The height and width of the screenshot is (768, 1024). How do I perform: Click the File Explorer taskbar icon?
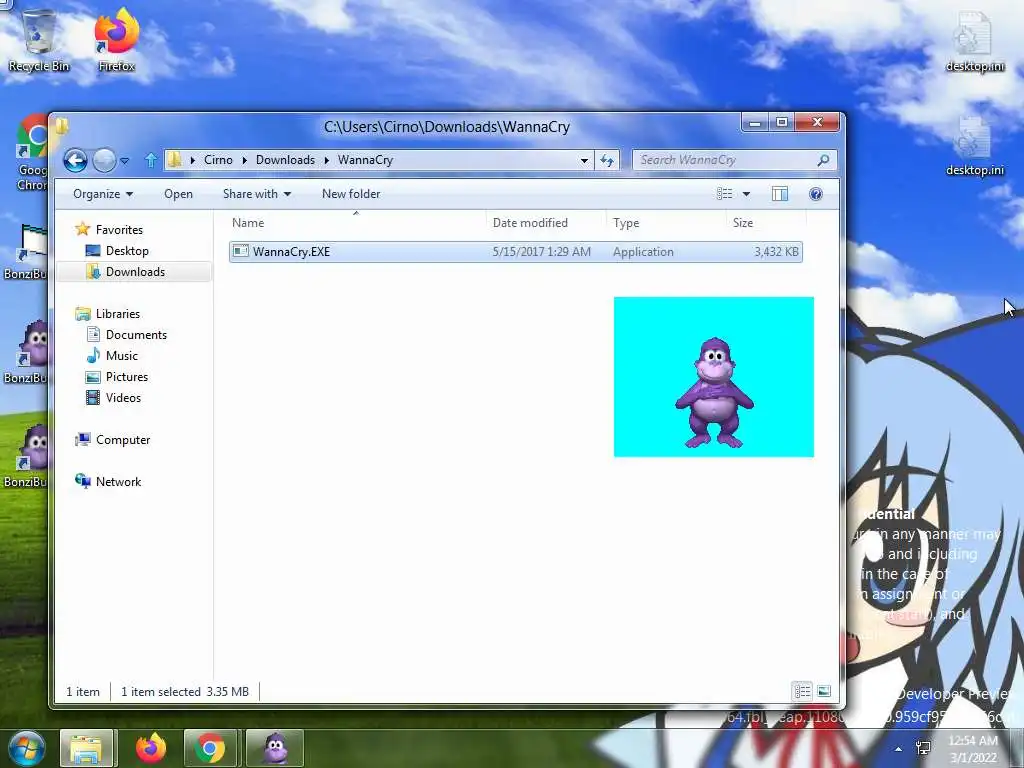(86, 748)
